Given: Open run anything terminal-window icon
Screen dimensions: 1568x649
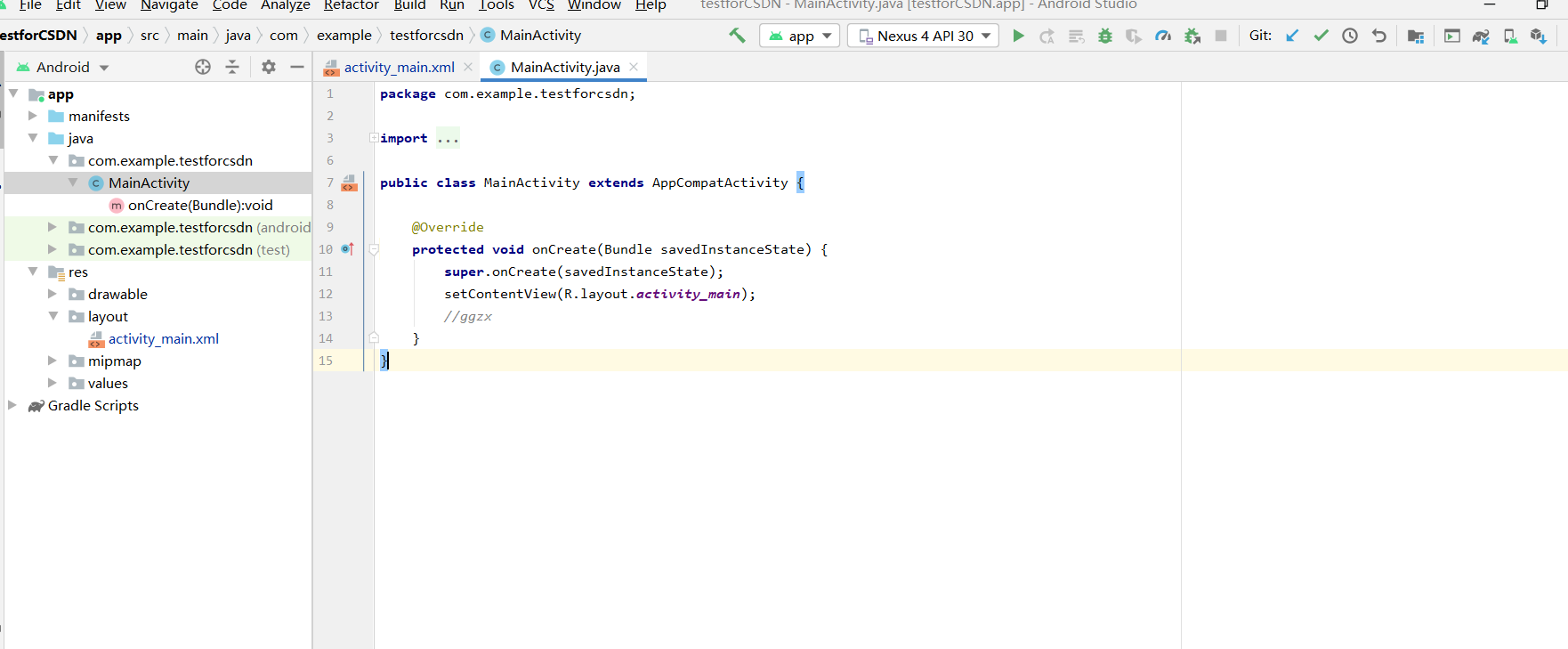Looking at the screenshot, I should 1452,36.
